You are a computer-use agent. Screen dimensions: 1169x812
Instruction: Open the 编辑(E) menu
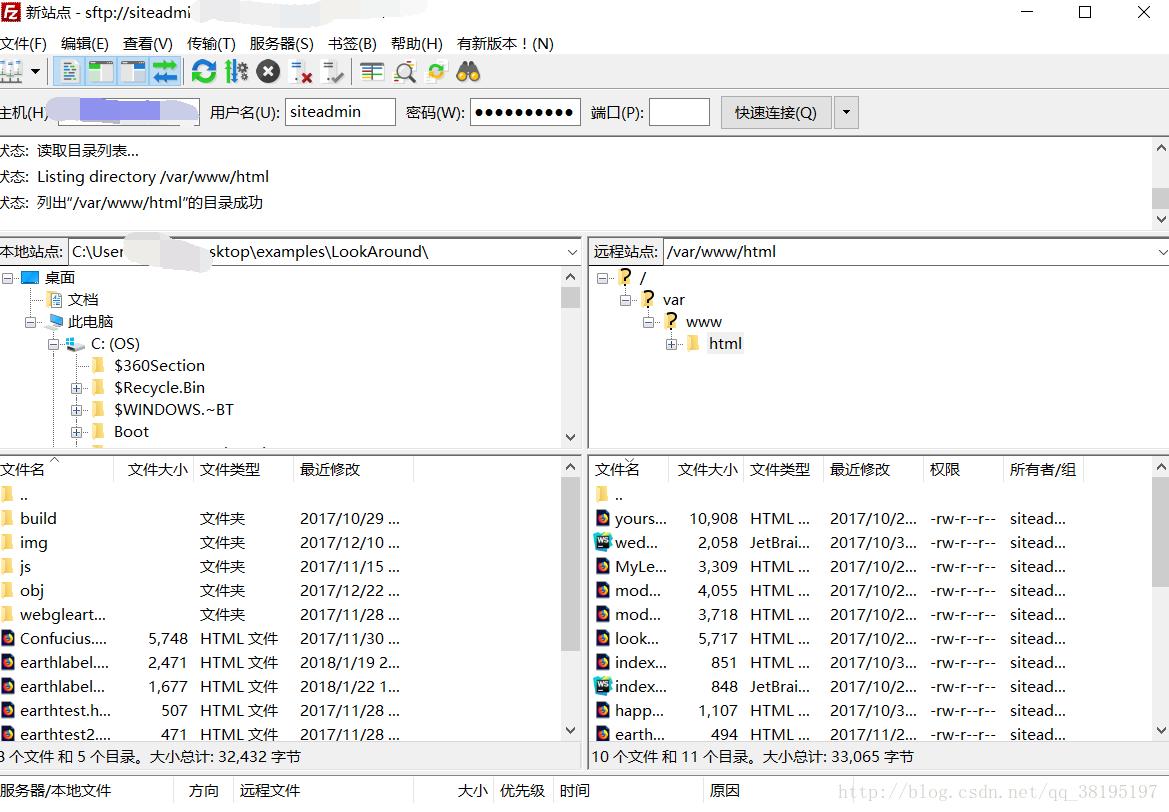(84, 44)
